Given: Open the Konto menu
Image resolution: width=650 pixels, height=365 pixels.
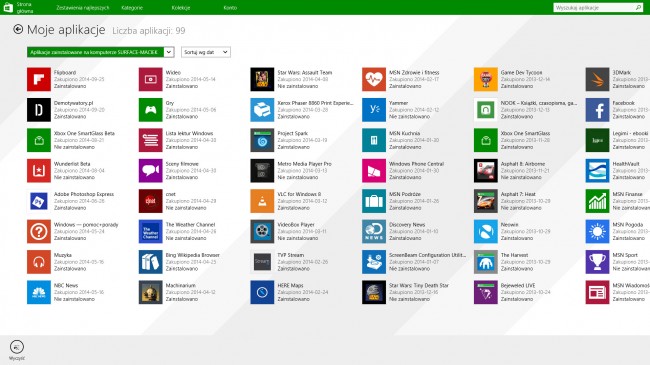Looking at the screenshot, I should click(x=230, y=8).
